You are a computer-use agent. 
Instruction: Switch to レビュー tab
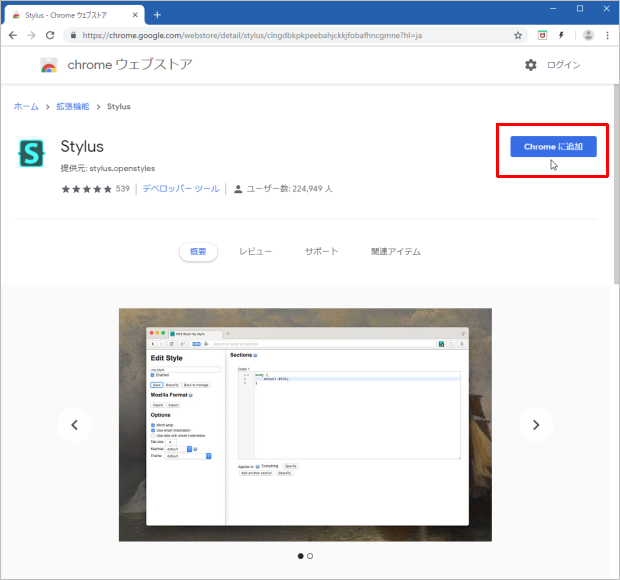pyautogui.click(x=255, y=251)
